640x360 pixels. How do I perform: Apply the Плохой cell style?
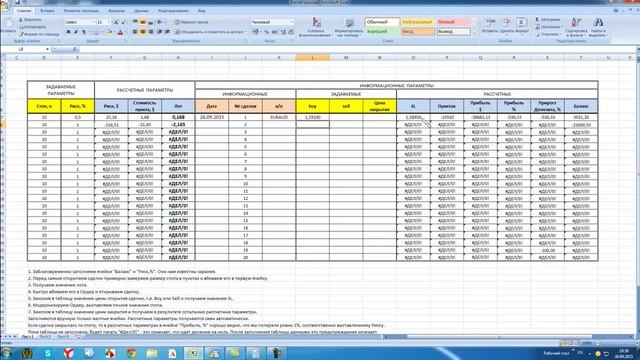(x=453, y=22)
